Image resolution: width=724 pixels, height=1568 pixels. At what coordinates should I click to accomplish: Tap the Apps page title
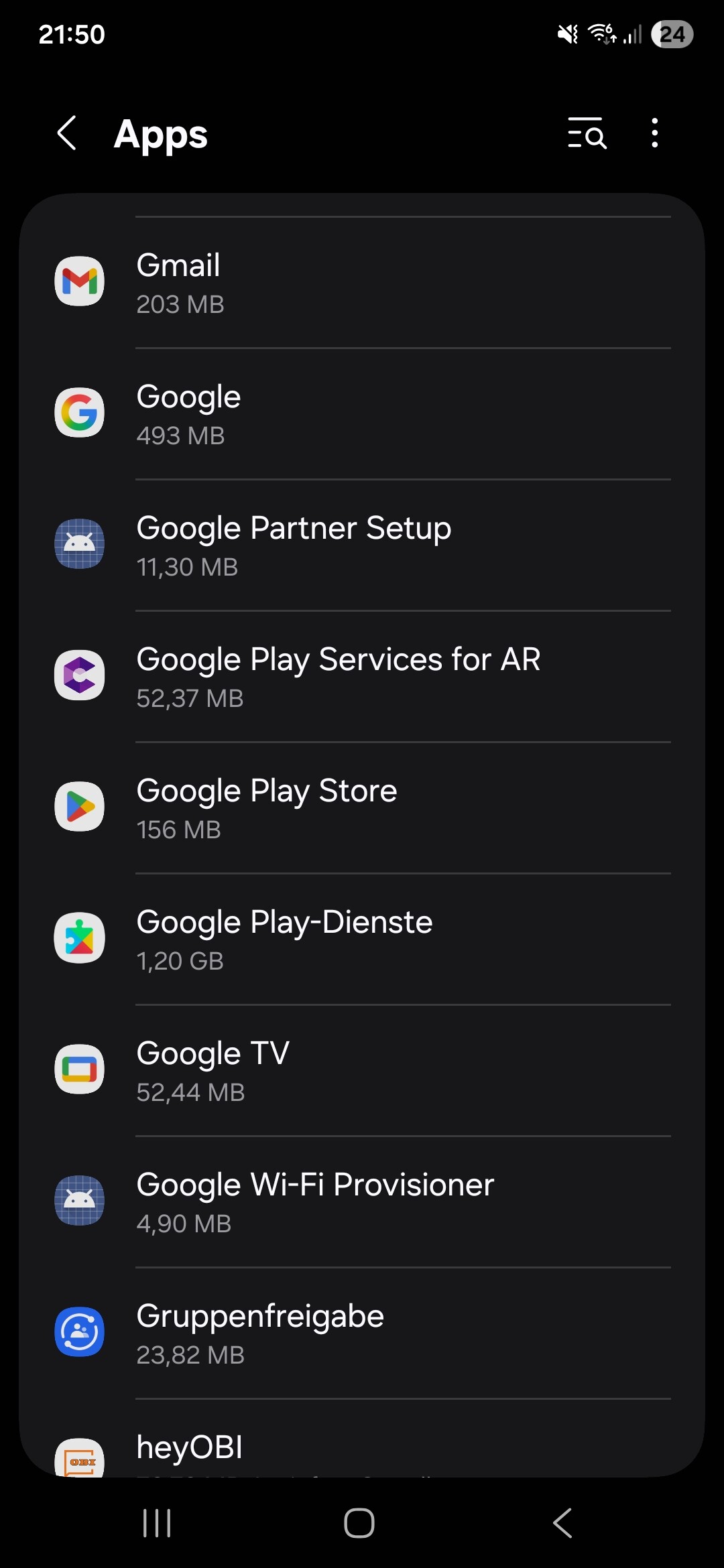tap(161, 134)
